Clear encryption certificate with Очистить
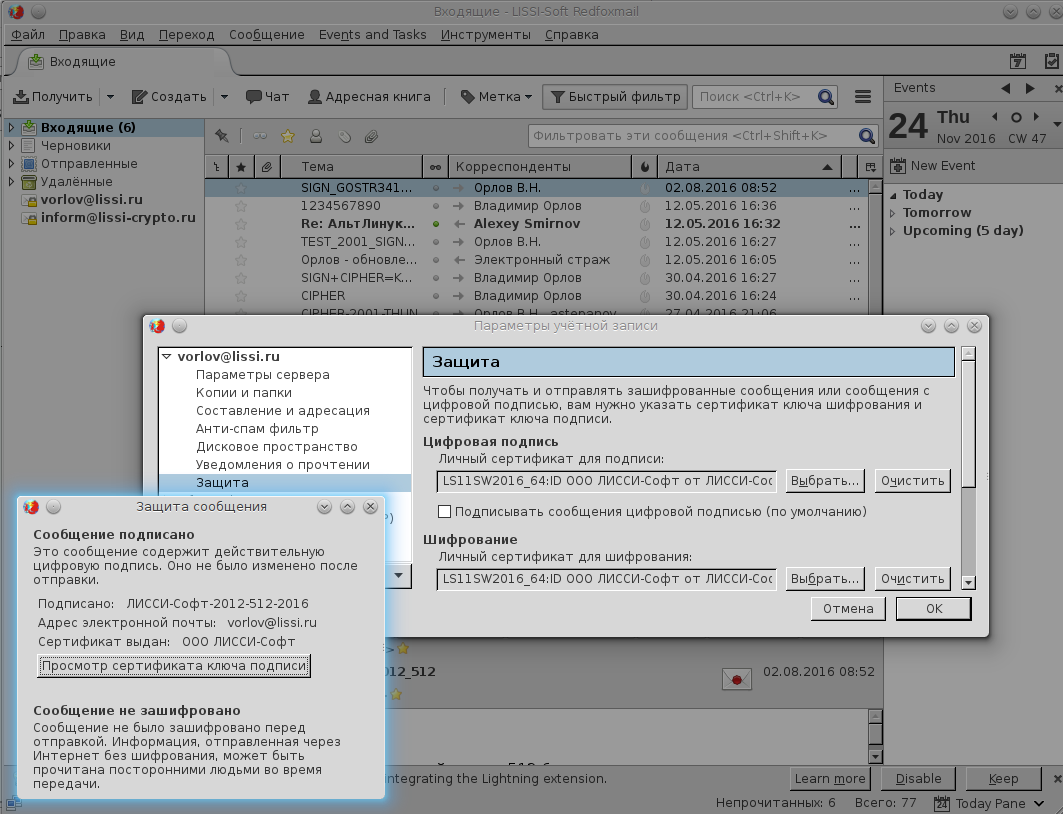The width and height of the screenshot is (1063, 814). click(912, 579)
